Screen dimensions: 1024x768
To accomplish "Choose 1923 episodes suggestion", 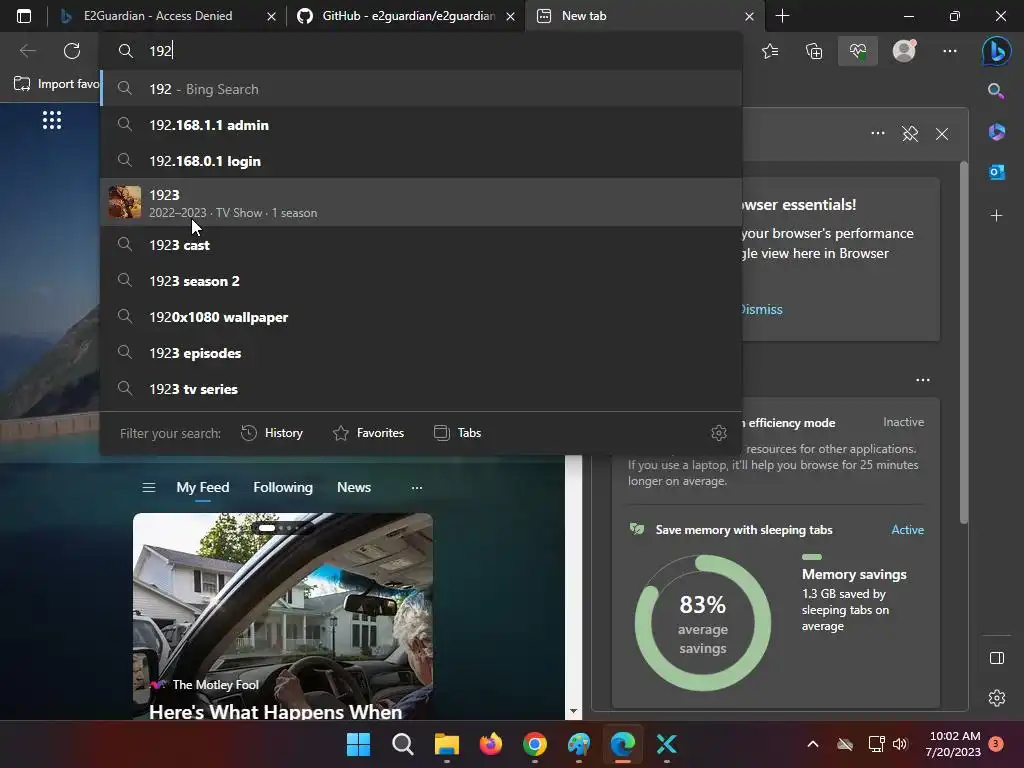I will click(421, 353).
